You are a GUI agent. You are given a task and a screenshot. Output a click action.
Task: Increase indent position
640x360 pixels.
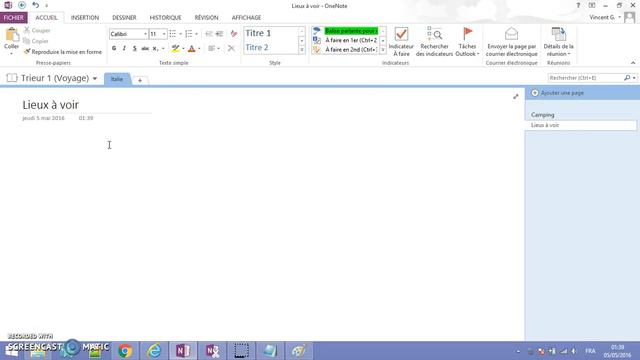click(x=220, y=34)
